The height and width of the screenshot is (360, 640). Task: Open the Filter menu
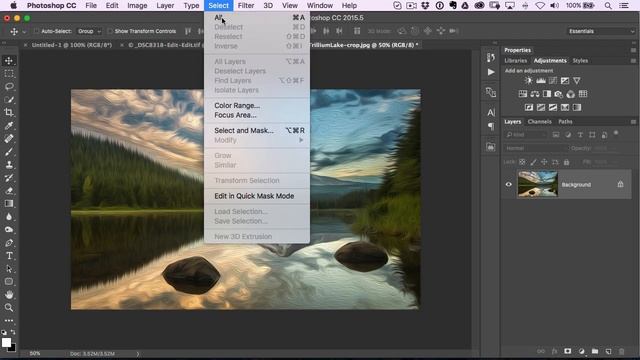[x=246, y=6]
